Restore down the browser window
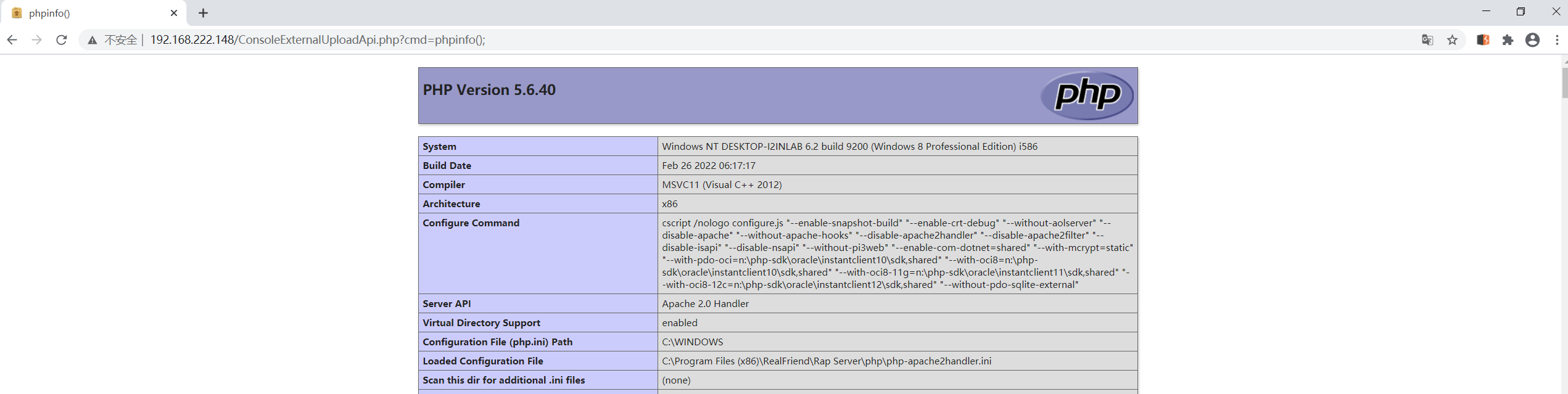 coord(1521,12)
